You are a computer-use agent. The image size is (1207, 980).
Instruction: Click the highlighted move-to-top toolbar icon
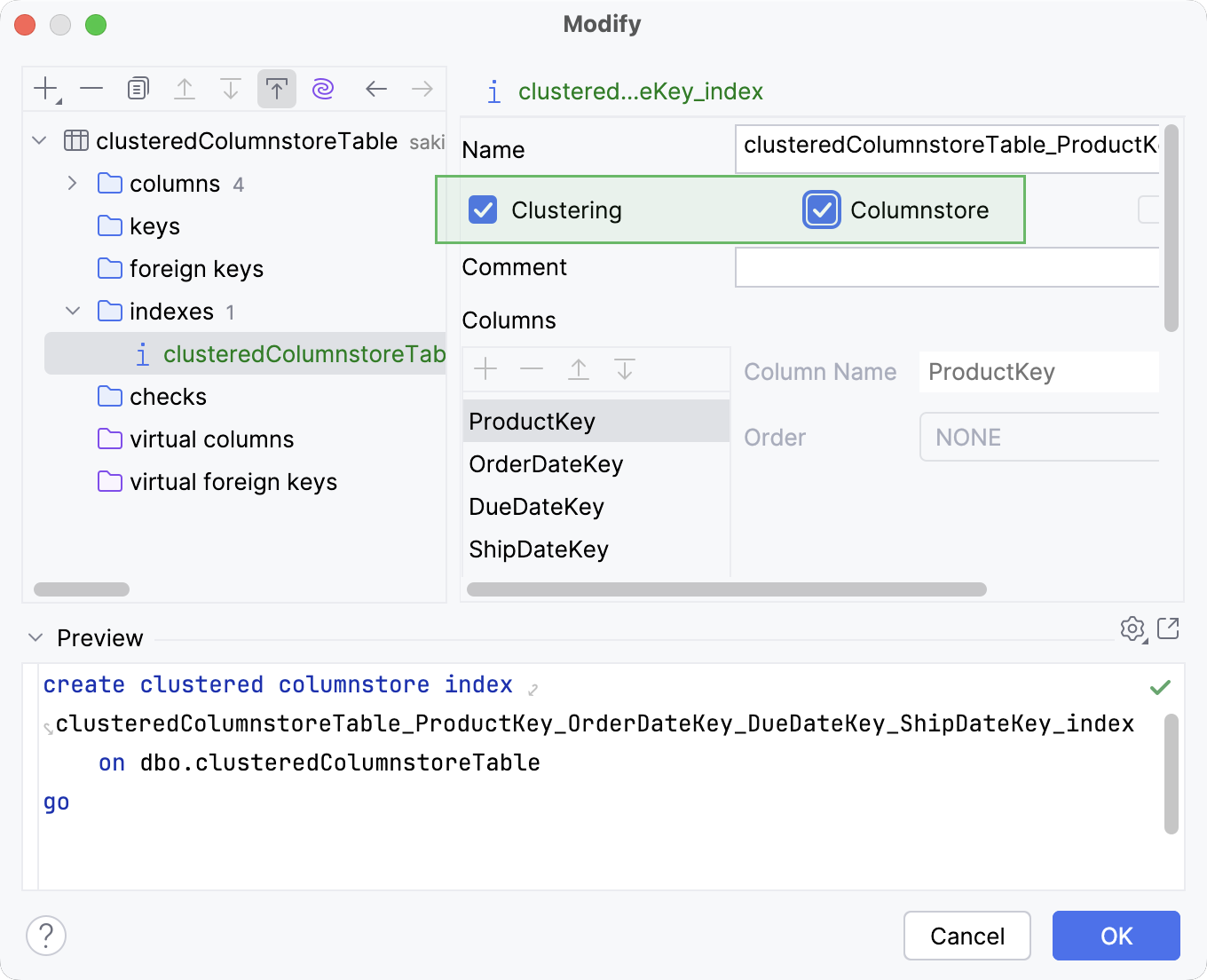[276, 88]
